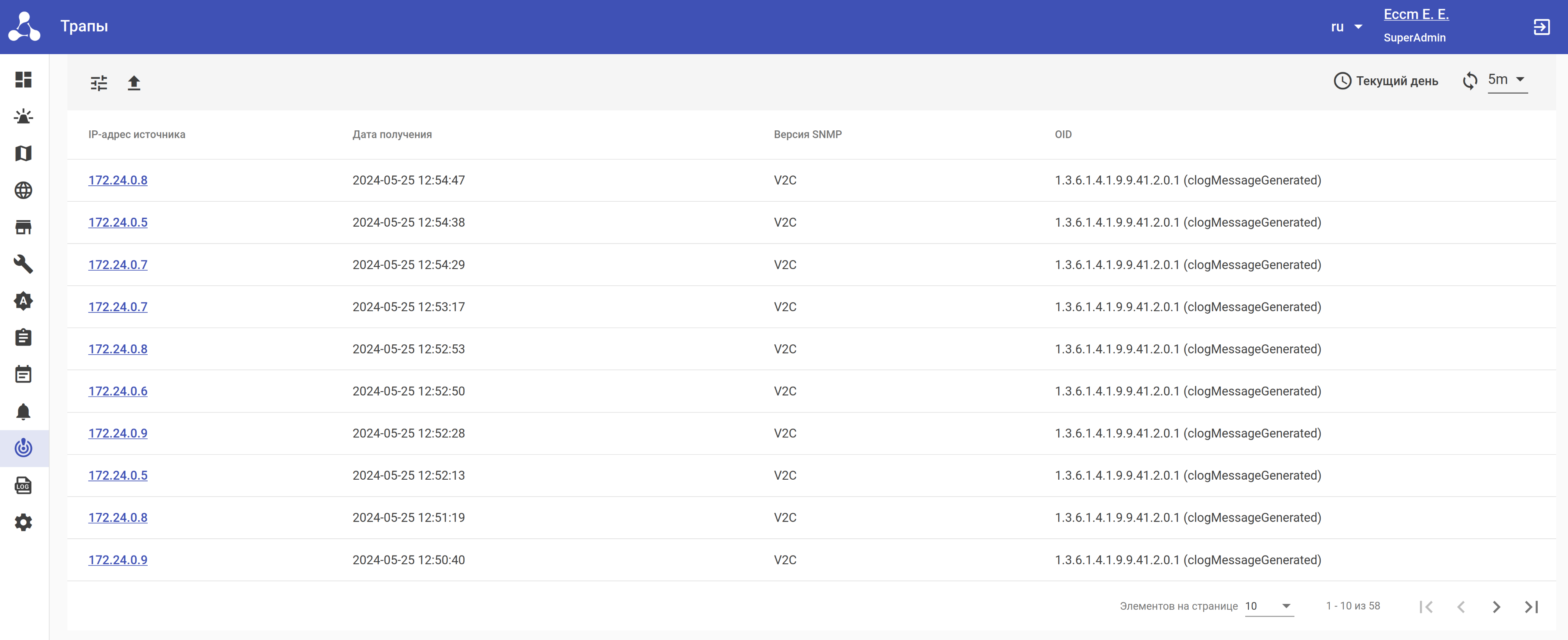Open the map icon in sidebar

coord(23,153)
